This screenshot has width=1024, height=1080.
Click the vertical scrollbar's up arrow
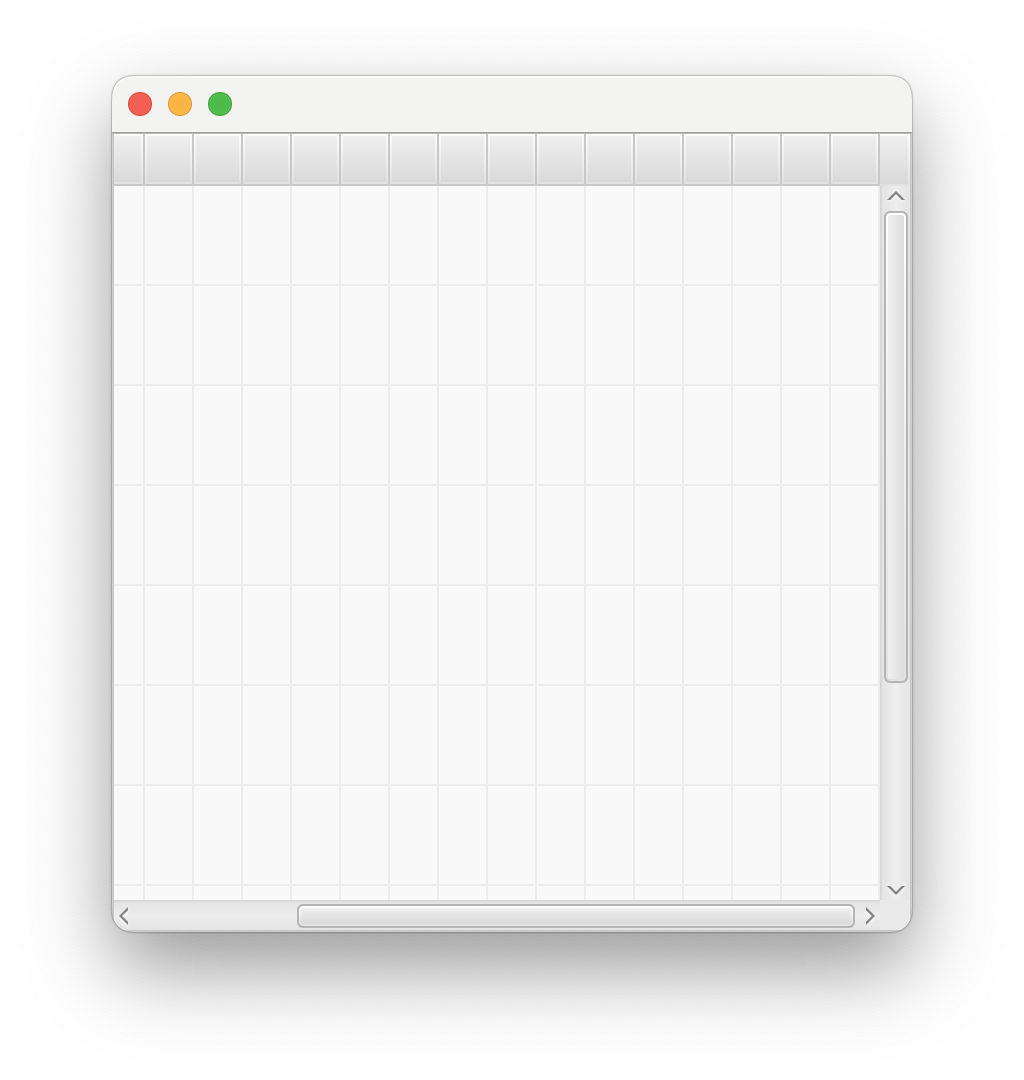tap(895, 197)
